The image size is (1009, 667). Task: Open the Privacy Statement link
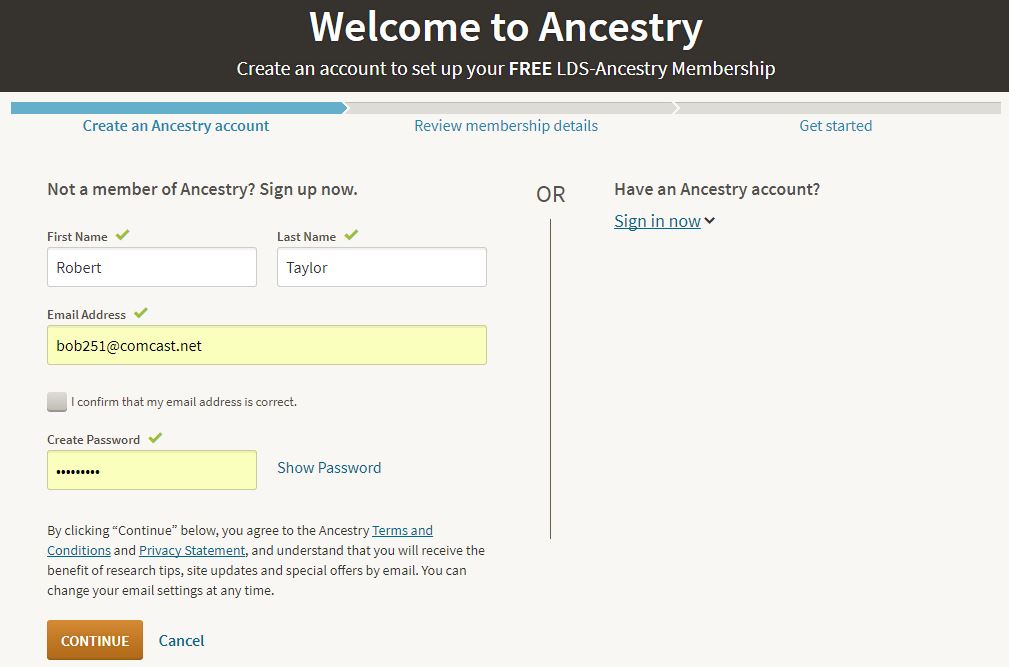coord(192,550)
